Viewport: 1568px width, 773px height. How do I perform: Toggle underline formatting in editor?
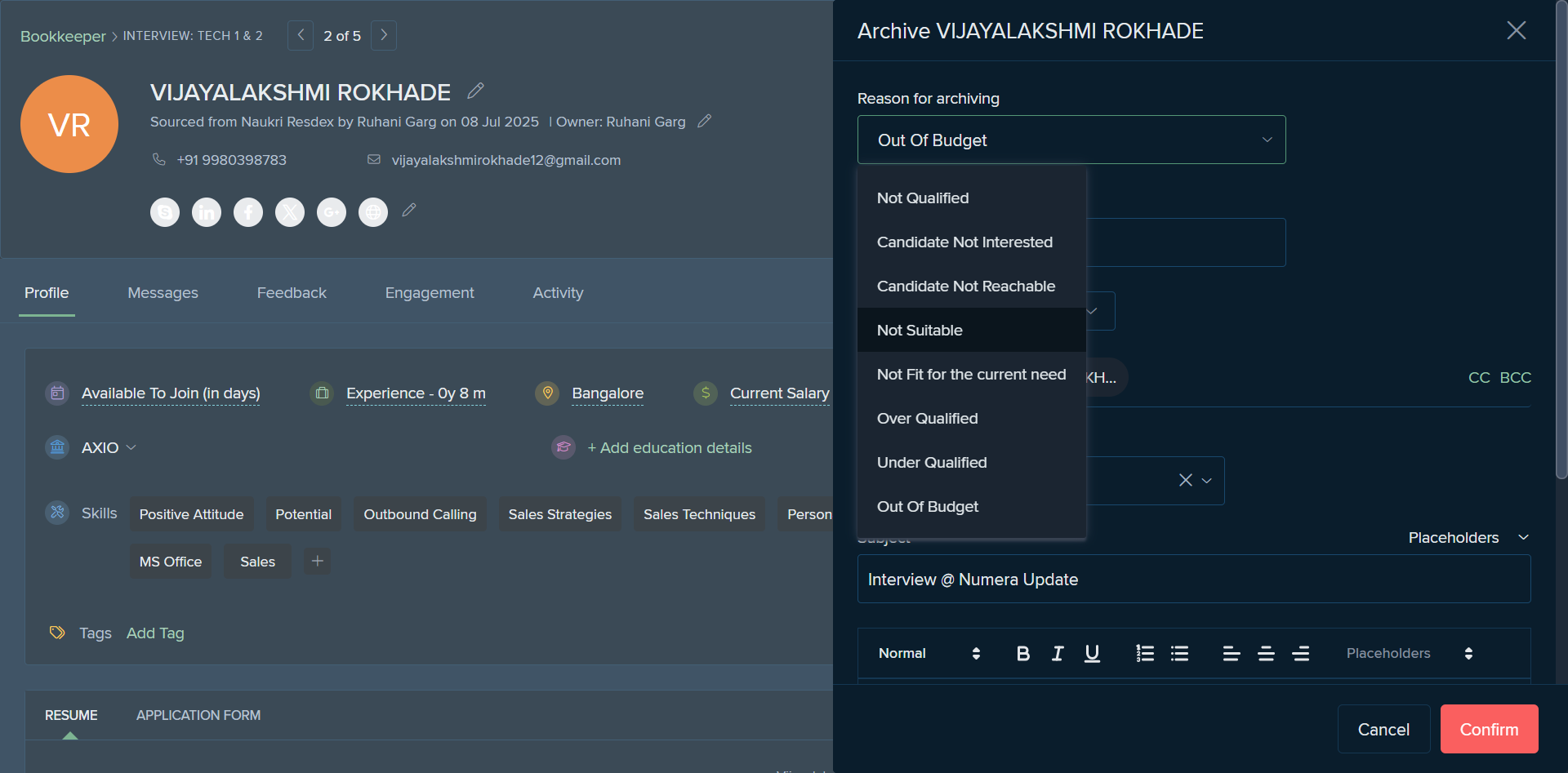pyautogui.click(x=1092, y=653)
